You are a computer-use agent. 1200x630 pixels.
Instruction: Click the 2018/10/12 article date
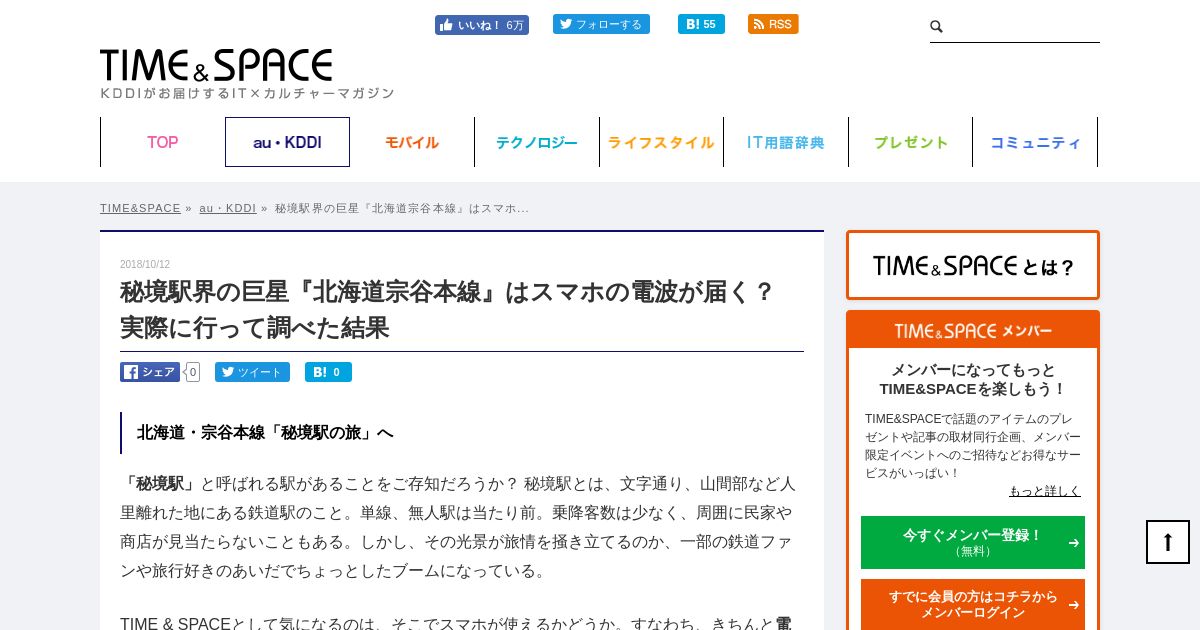point(145,265)
